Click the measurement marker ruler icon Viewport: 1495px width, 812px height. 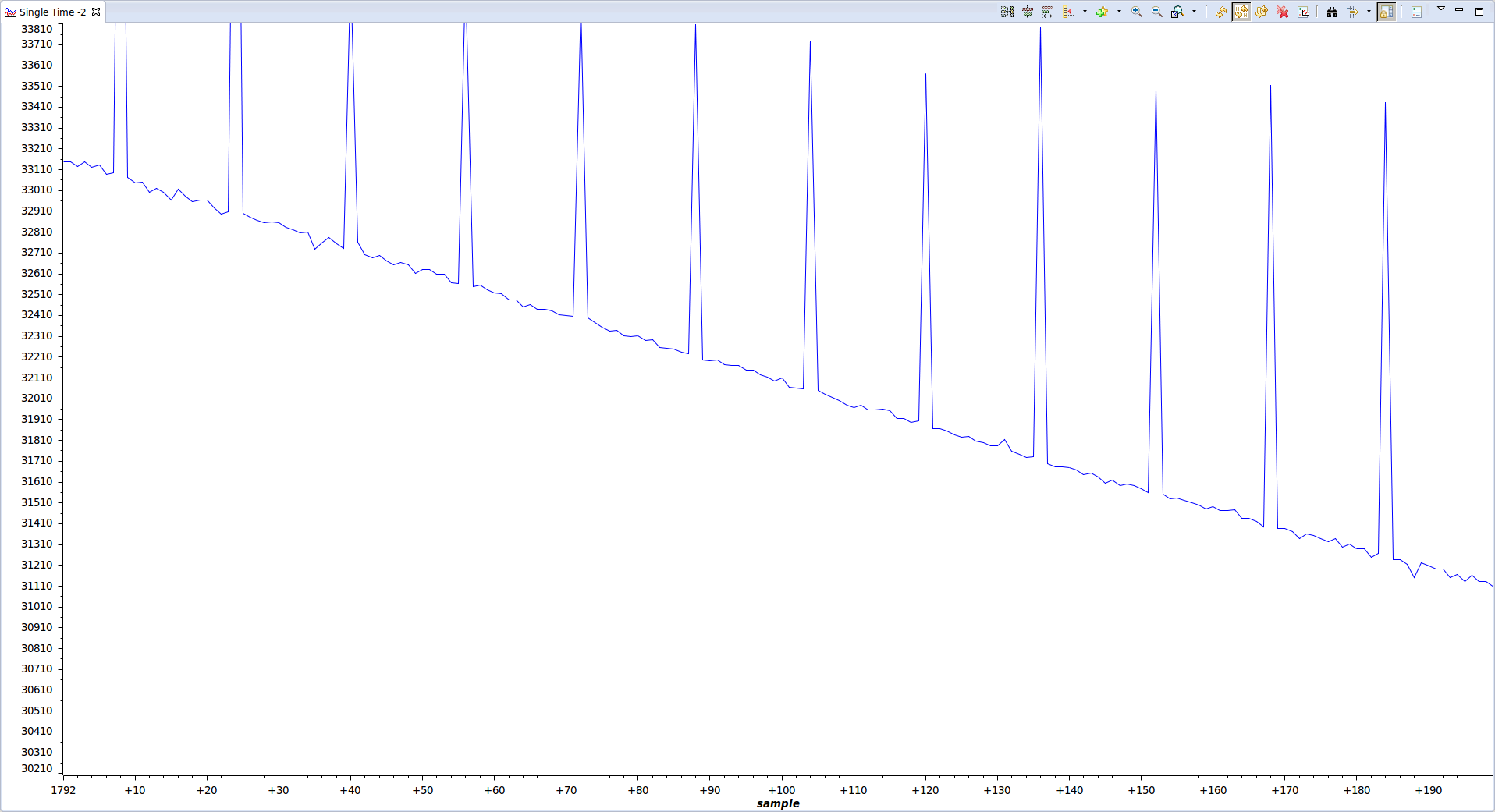coord(1068,12)
